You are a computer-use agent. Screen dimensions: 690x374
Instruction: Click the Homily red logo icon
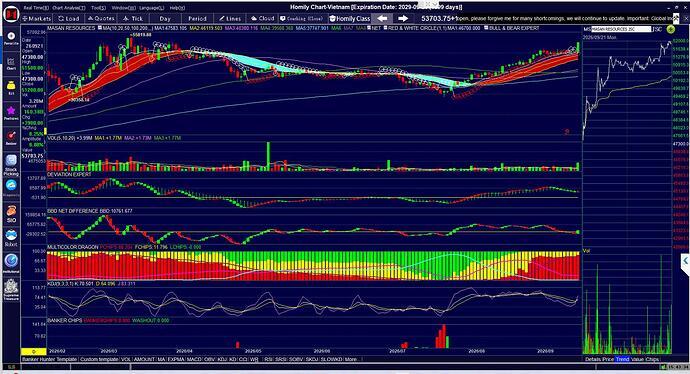[11, 15]
